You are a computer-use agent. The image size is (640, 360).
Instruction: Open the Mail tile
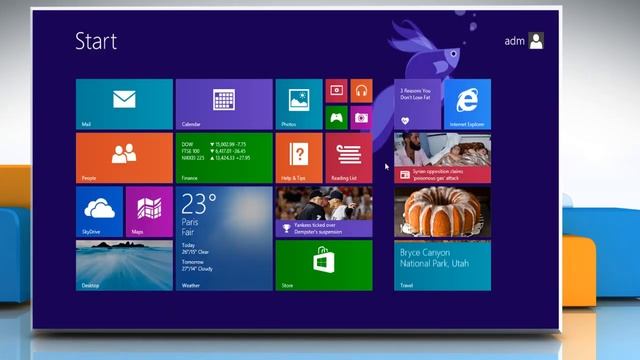[x=124, y=104]
